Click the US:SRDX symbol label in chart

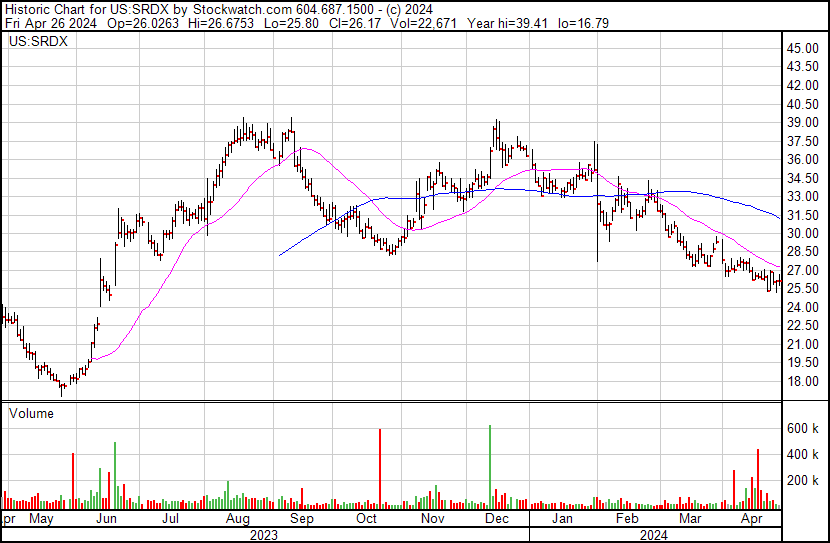[x=38, y=41]
